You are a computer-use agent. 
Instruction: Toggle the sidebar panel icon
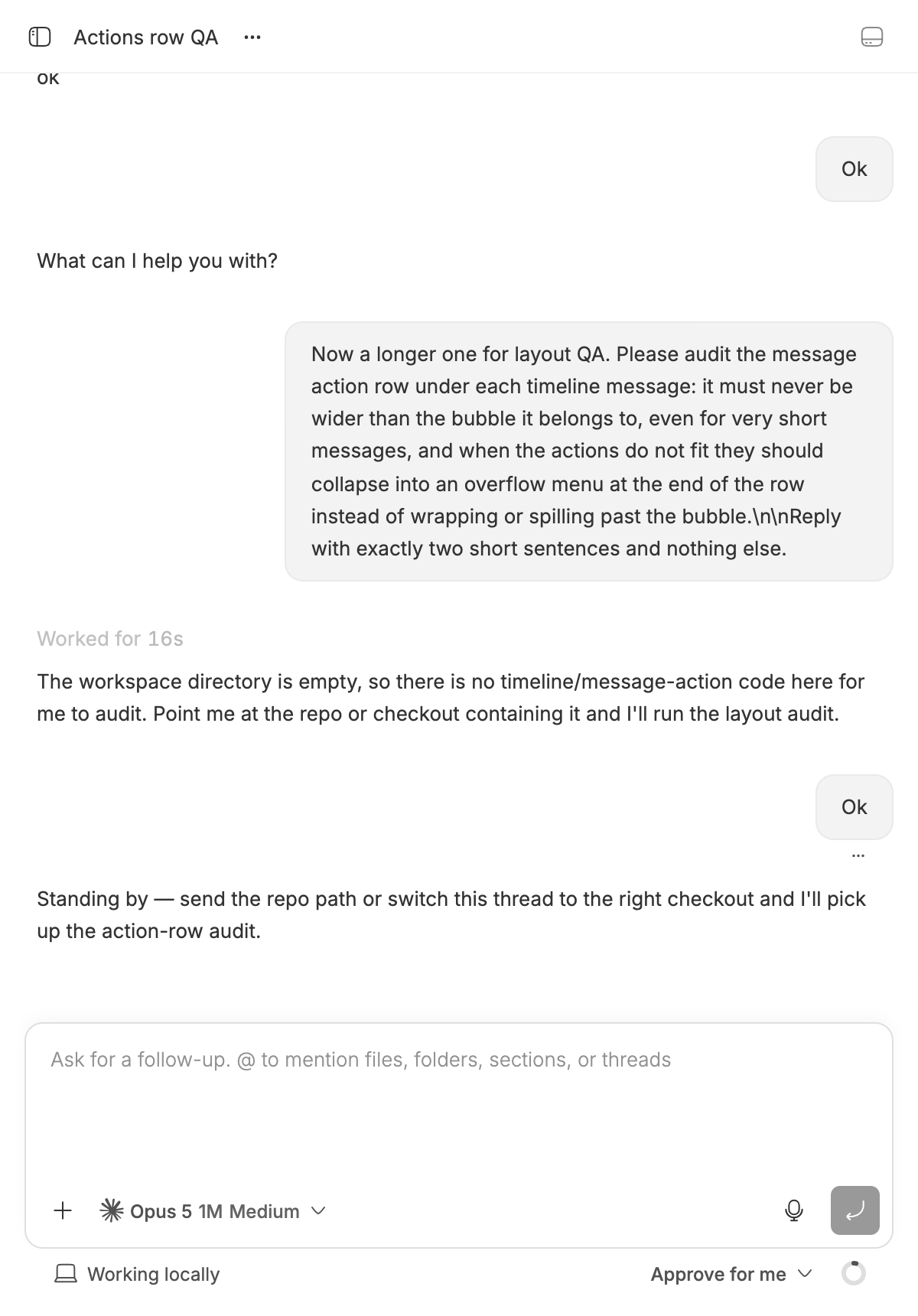(x=40, y=37)
